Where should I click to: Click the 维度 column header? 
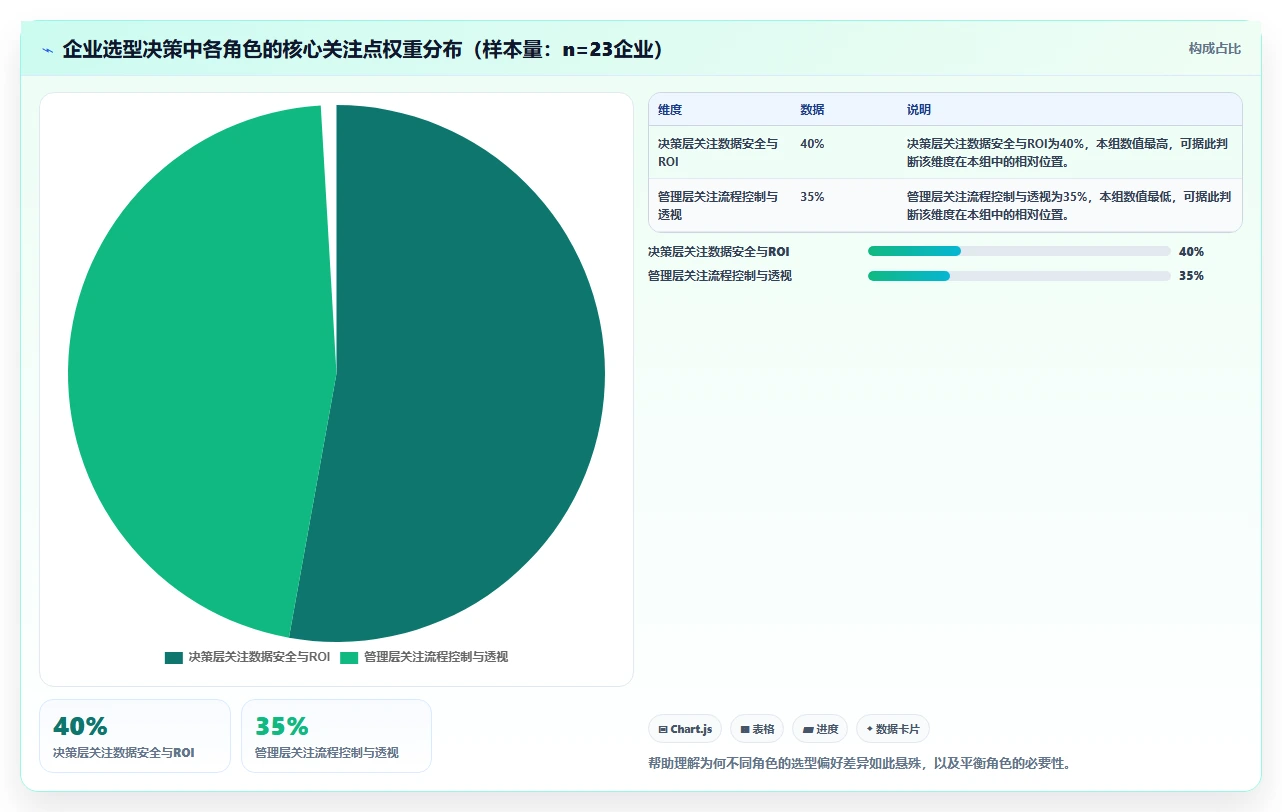[670, 110]
